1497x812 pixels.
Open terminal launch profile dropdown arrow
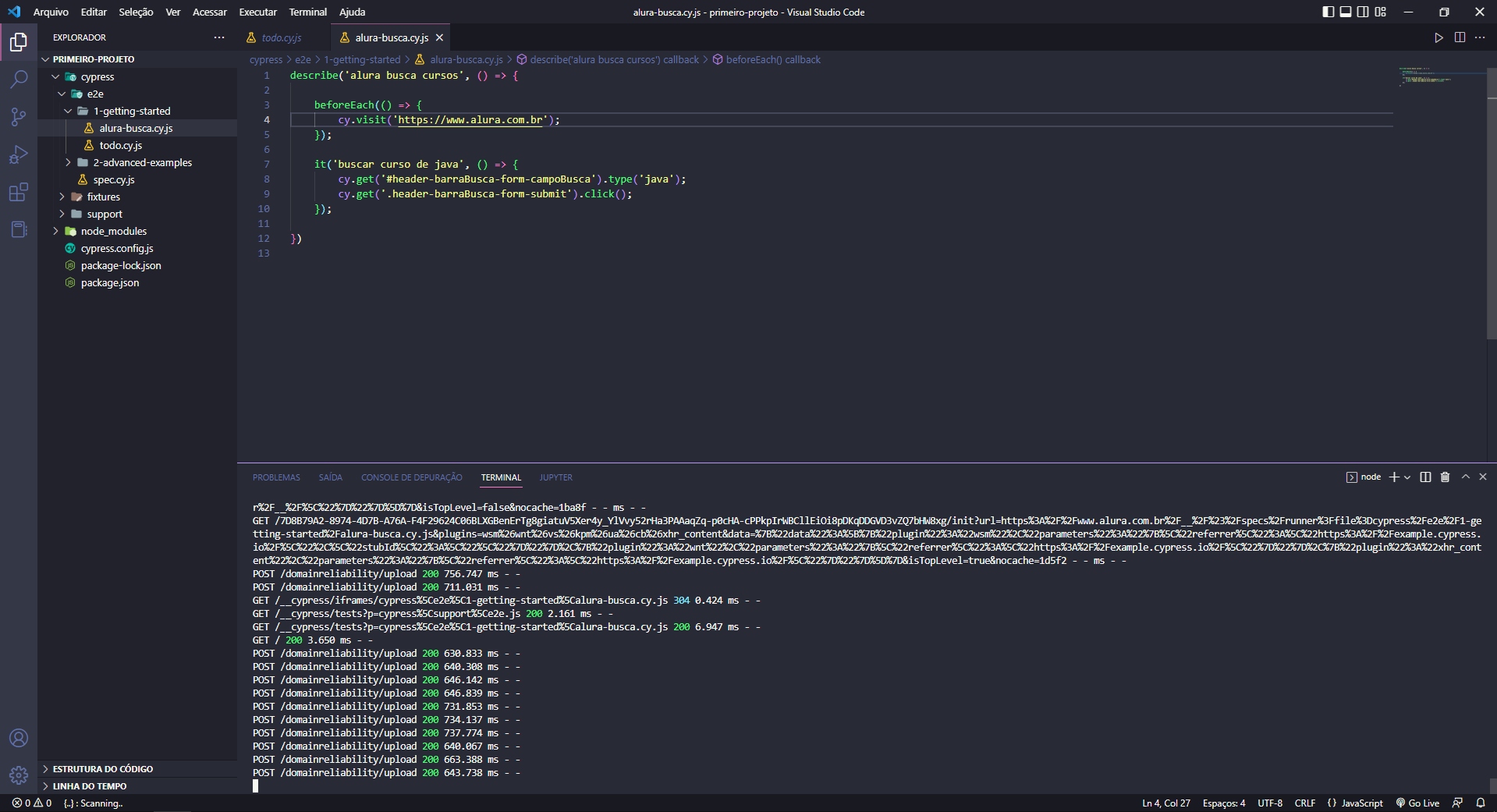(1407, 477)
